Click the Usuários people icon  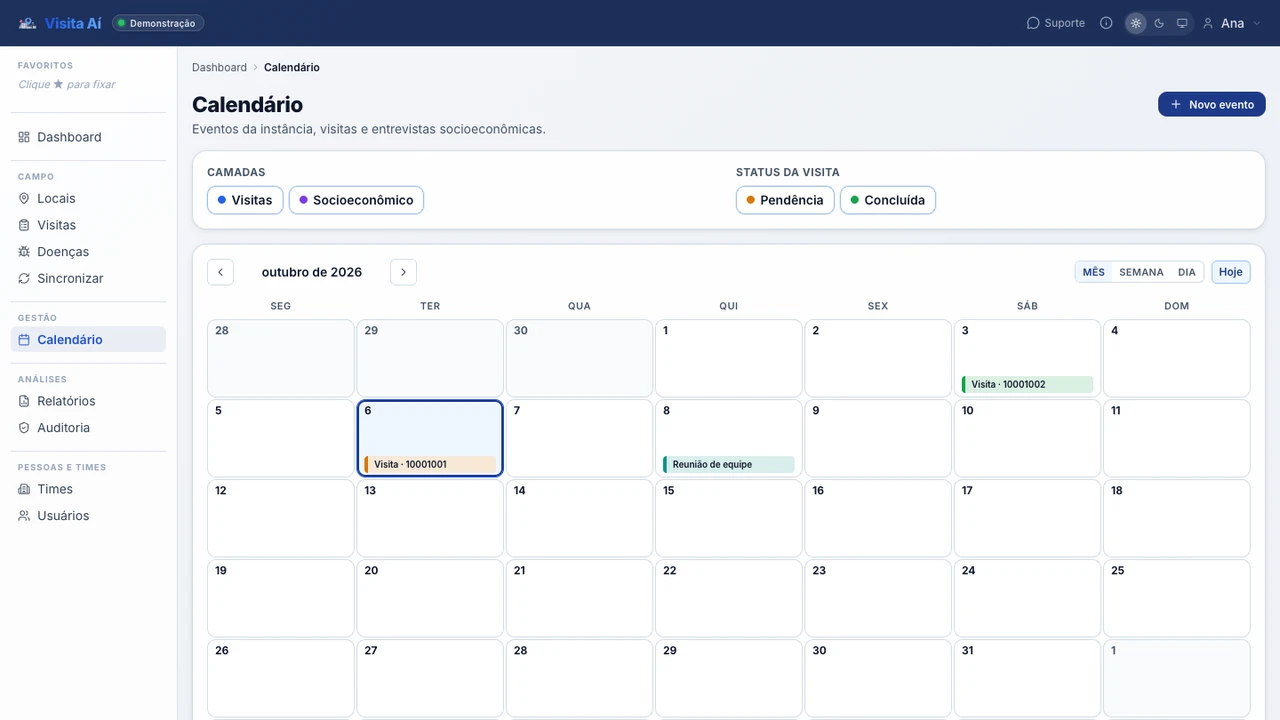[24, 516]
